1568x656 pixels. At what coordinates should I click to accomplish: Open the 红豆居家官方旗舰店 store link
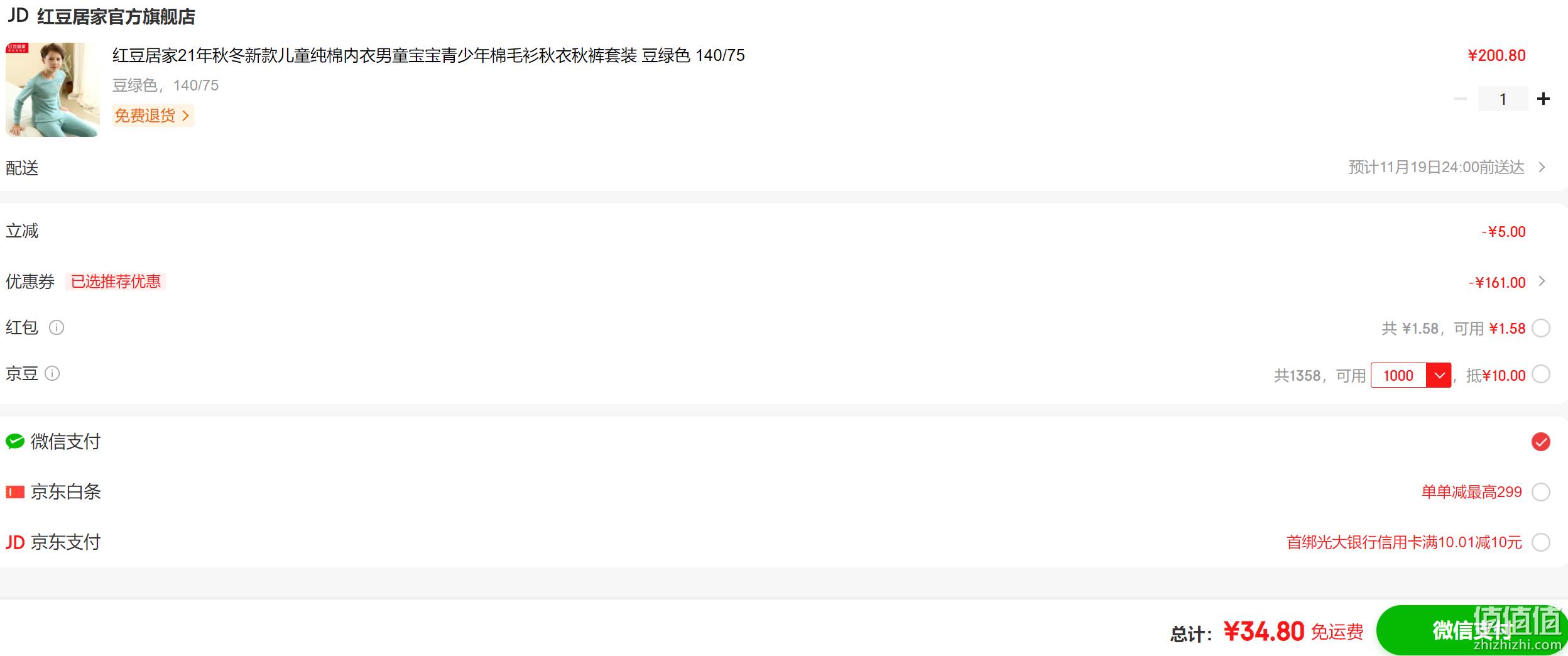click(x=116, y=17)
